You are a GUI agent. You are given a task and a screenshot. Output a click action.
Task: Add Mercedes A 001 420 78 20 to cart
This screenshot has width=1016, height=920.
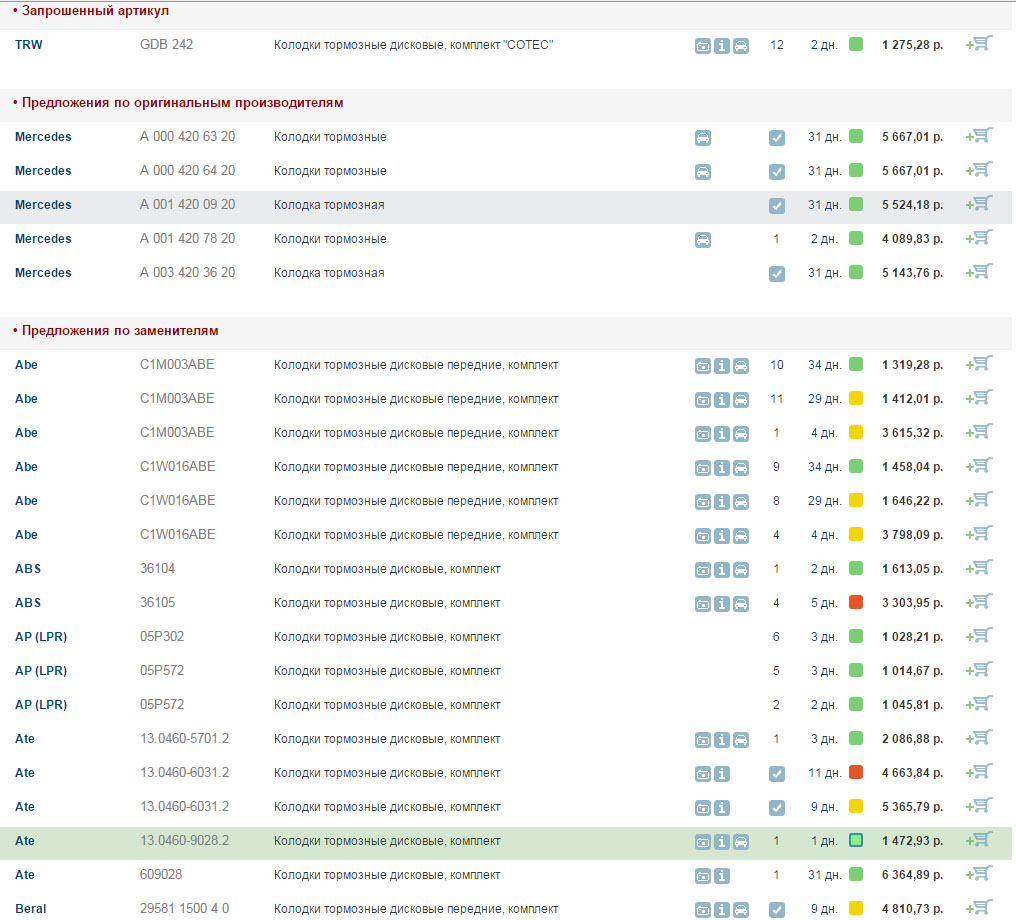click(x=979, y=238)
